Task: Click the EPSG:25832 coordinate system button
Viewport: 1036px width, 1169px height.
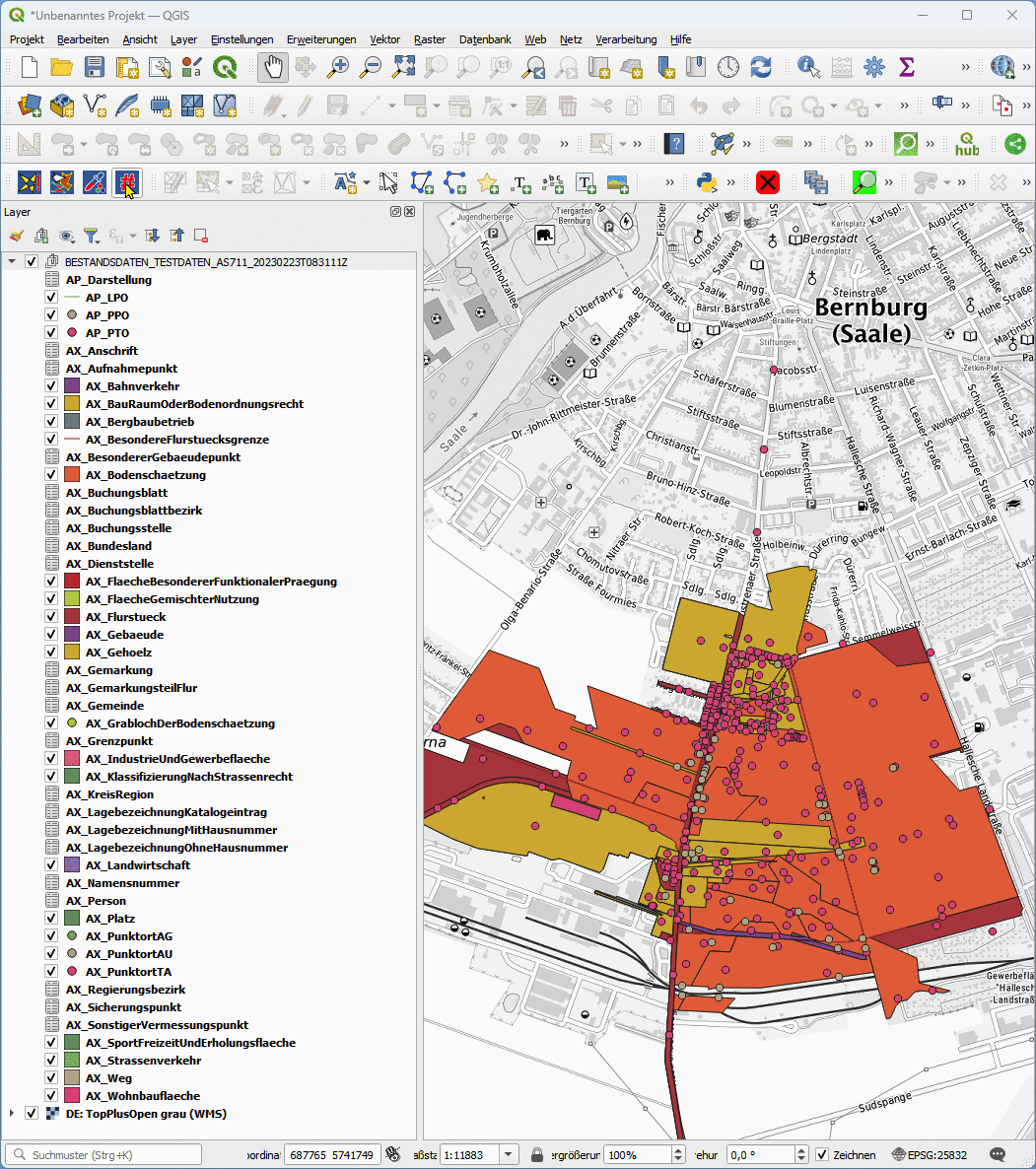Action: [x=931, y=1155]
